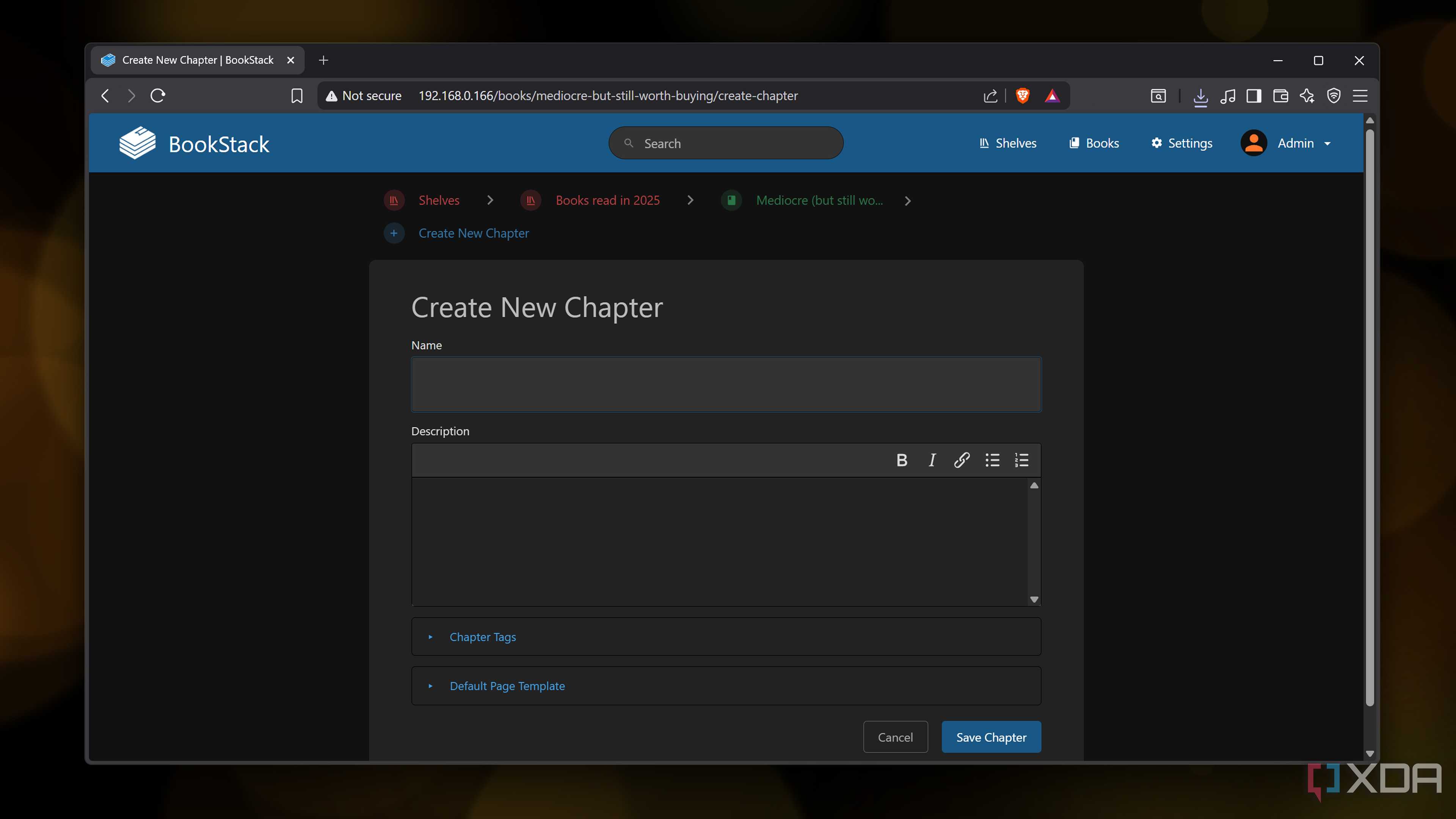
Task: Open Brave Wallet icon
Action: point(1280,96)
